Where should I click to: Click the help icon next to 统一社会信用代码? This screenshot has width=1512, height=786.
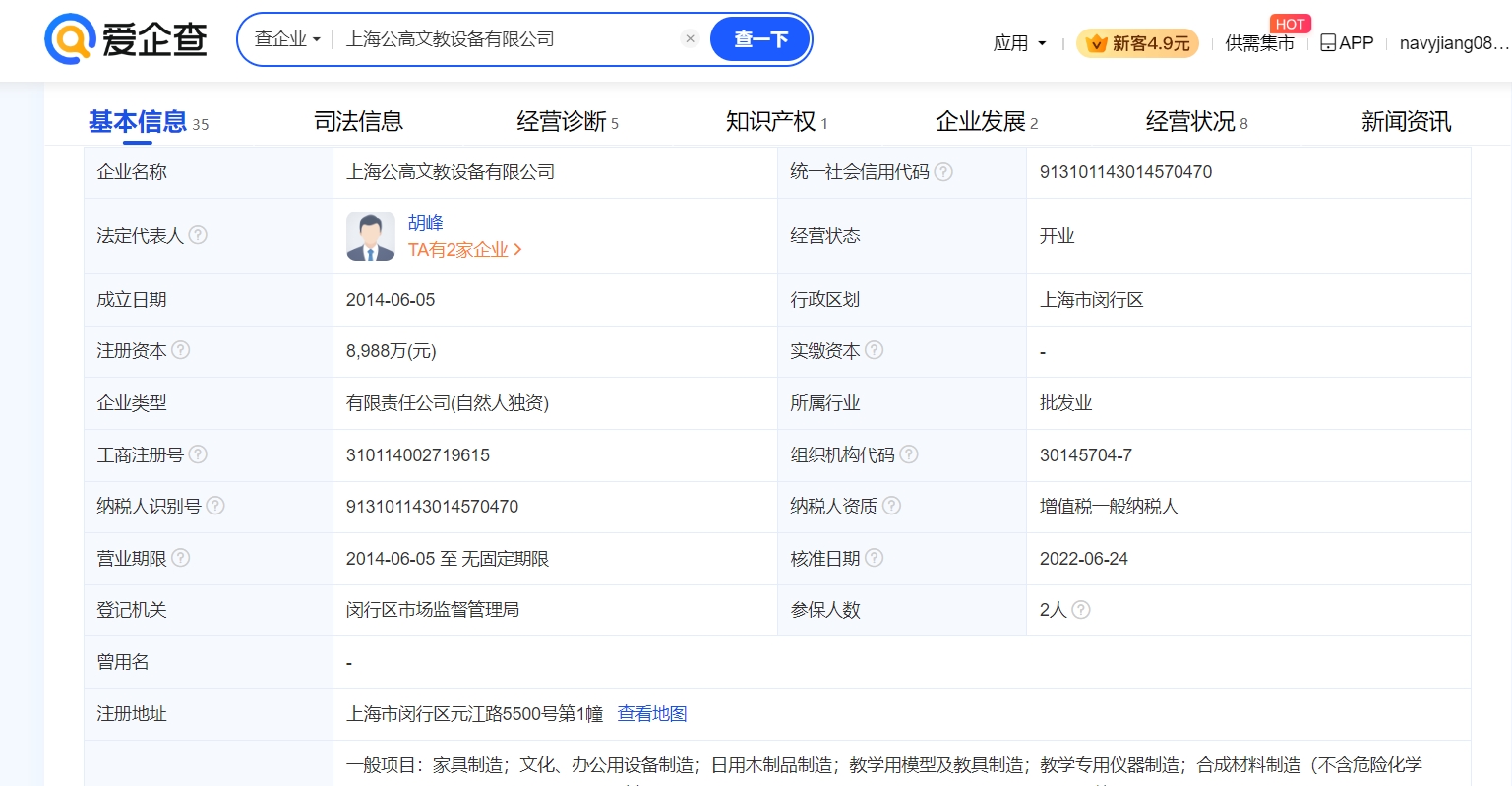coord(943,172)
